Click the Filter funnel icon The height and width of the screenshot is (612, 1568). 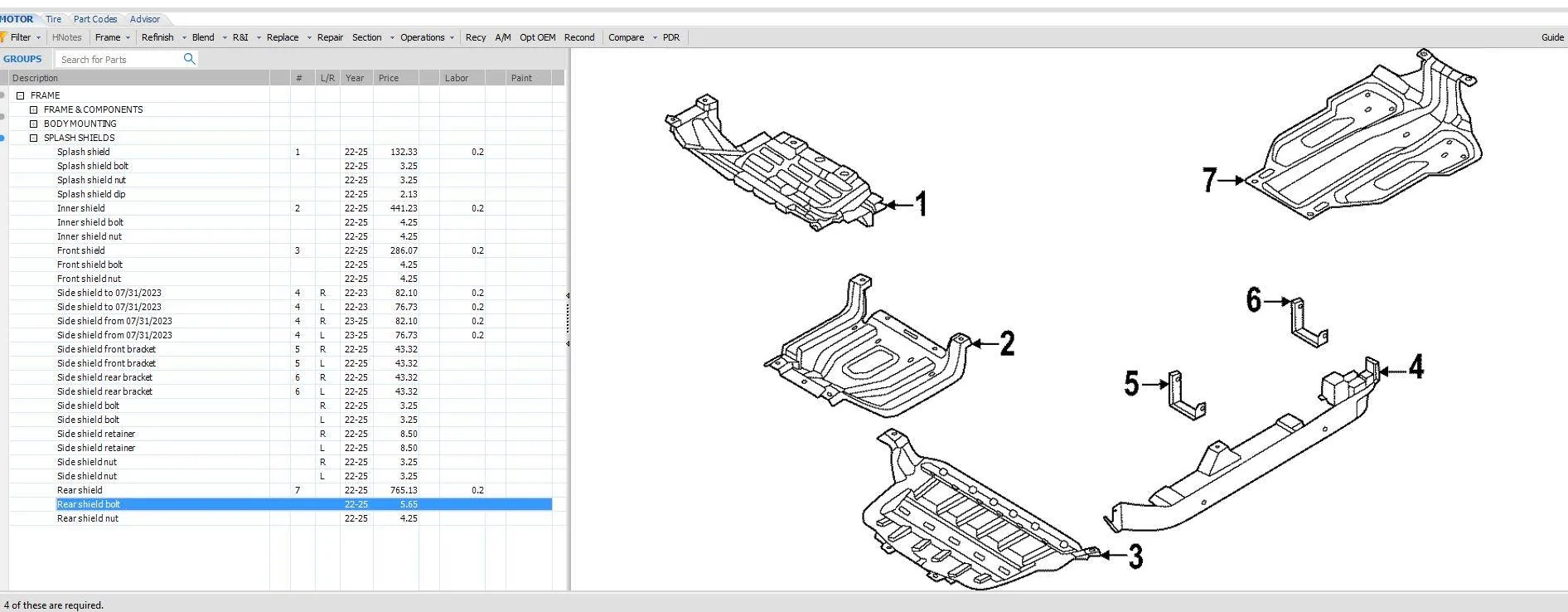3,37
